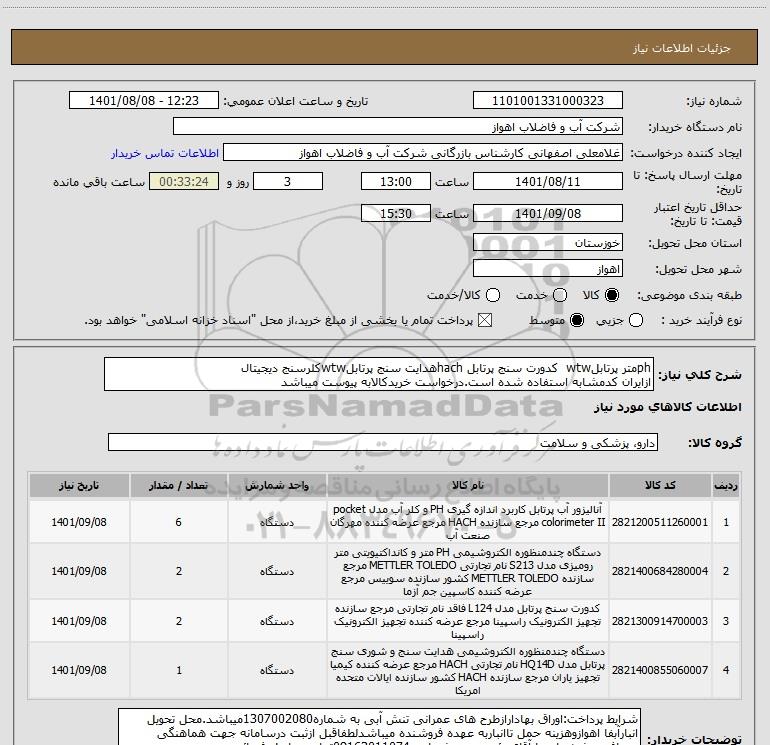Image resolution: width=770 pixels, height=745 pixels.
Task: Click the تعداد / مقدار column header
Action: (x=179, y=485)
